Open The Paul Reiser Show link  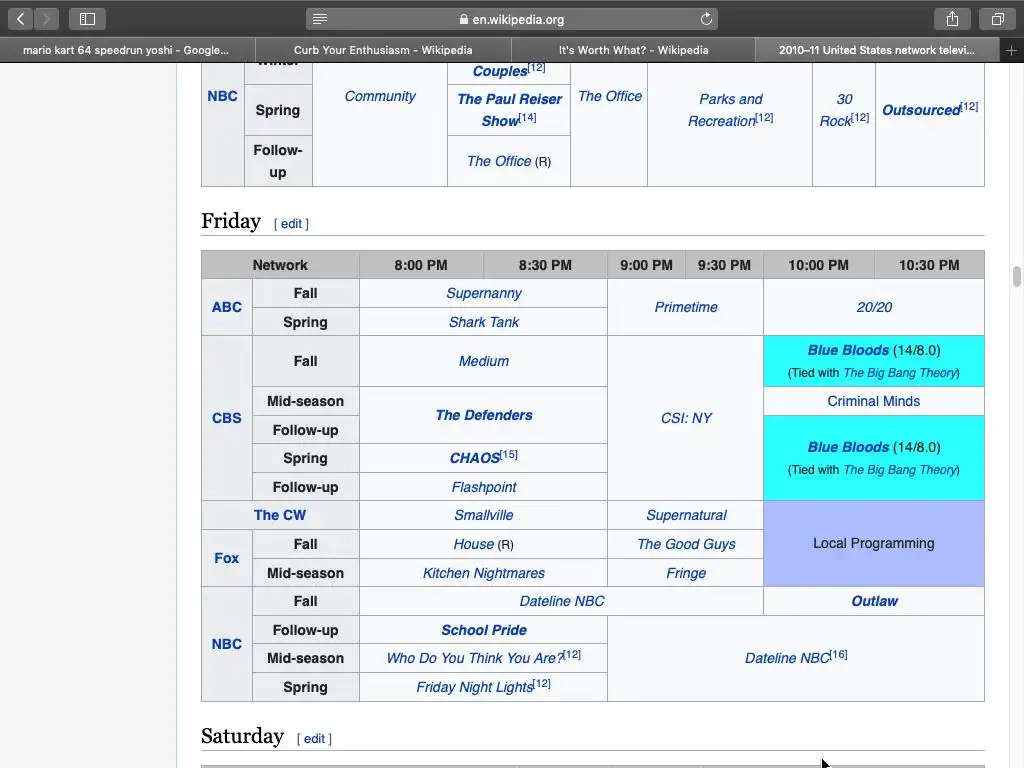click(x=509, y=110)
